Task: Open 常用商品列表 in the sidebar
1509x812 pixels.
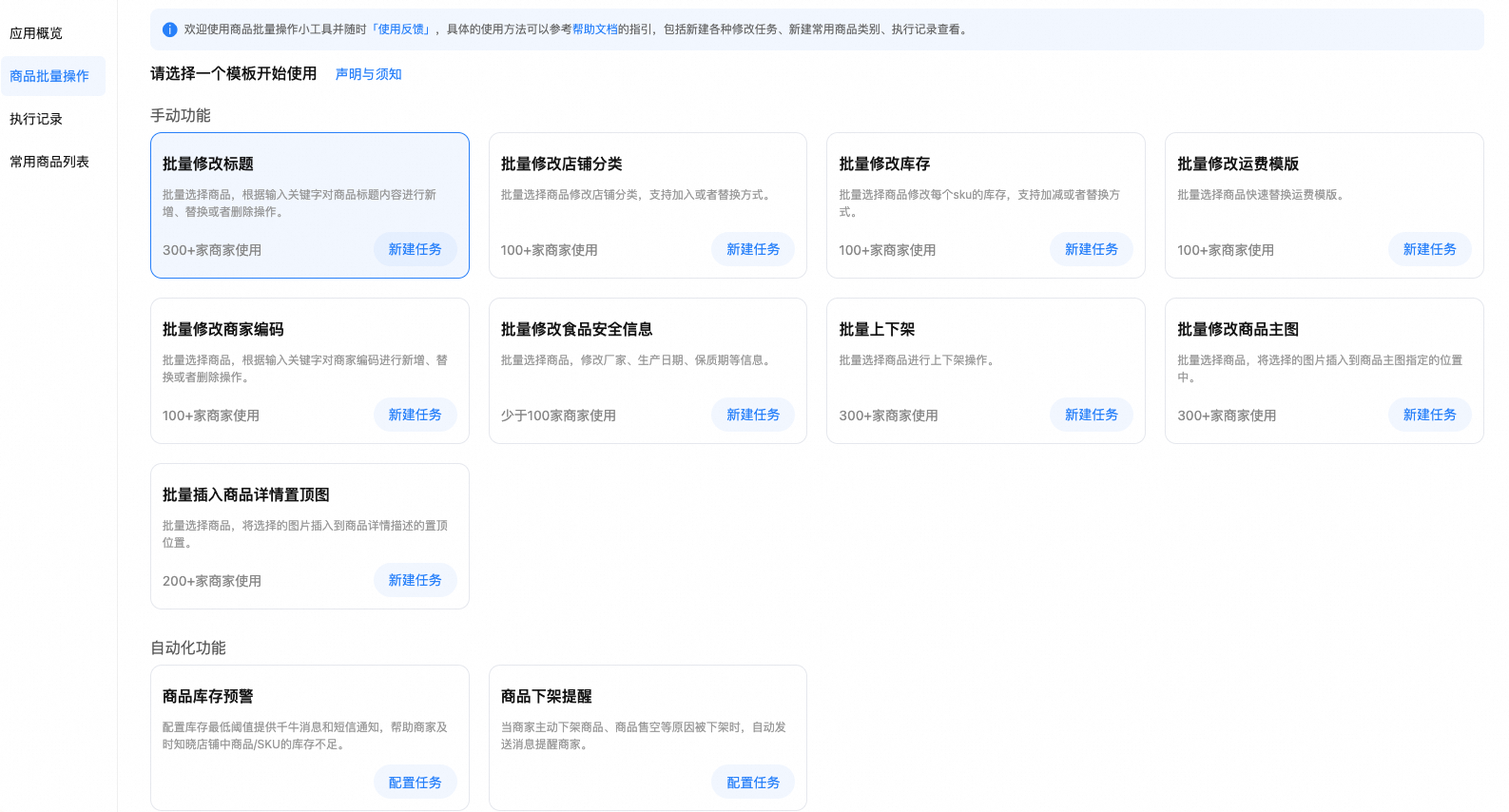Action: (49, 162)
